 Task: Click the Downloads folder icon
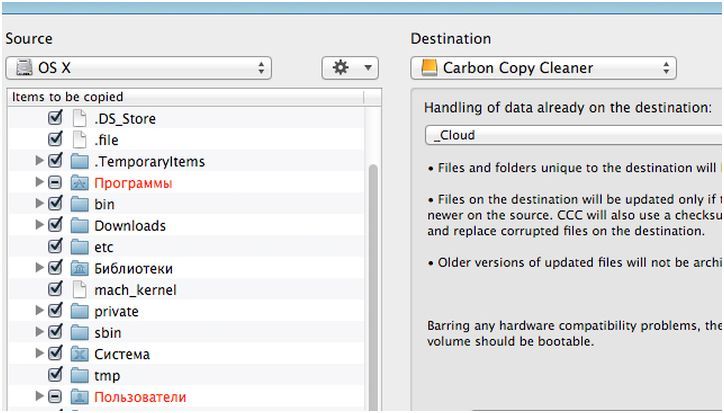(x=80, y=226)
